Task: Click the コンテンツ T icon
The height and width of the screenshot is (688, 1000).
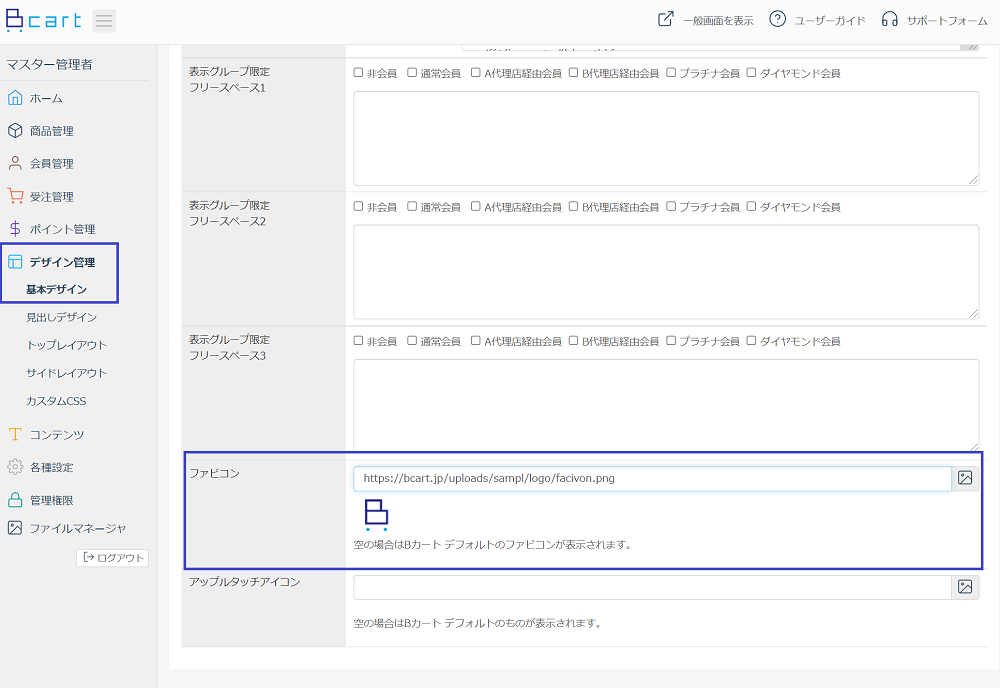Action: tap(15, 434)
